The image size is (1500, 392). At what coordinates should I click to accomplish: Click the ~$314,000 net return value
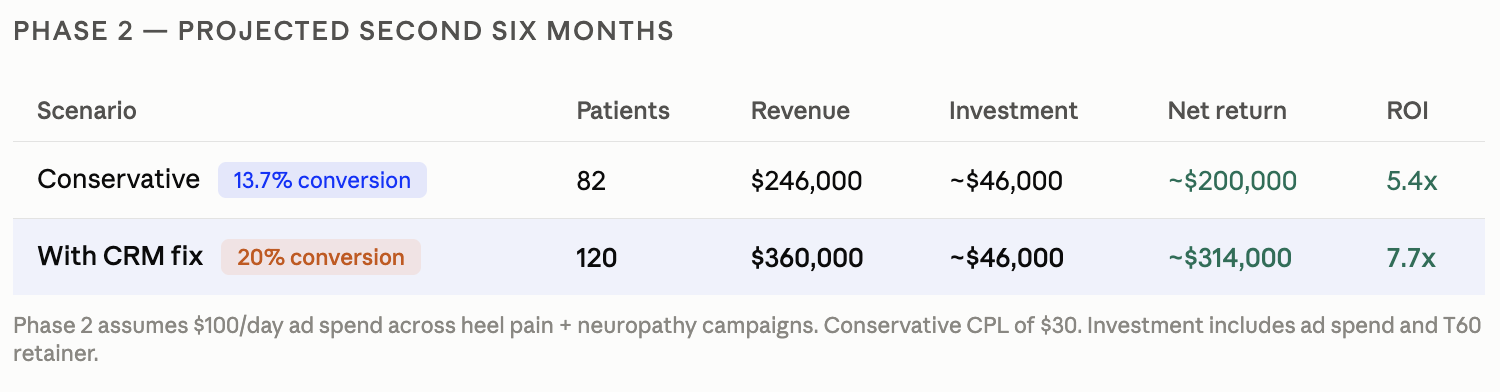(1229, 258)
